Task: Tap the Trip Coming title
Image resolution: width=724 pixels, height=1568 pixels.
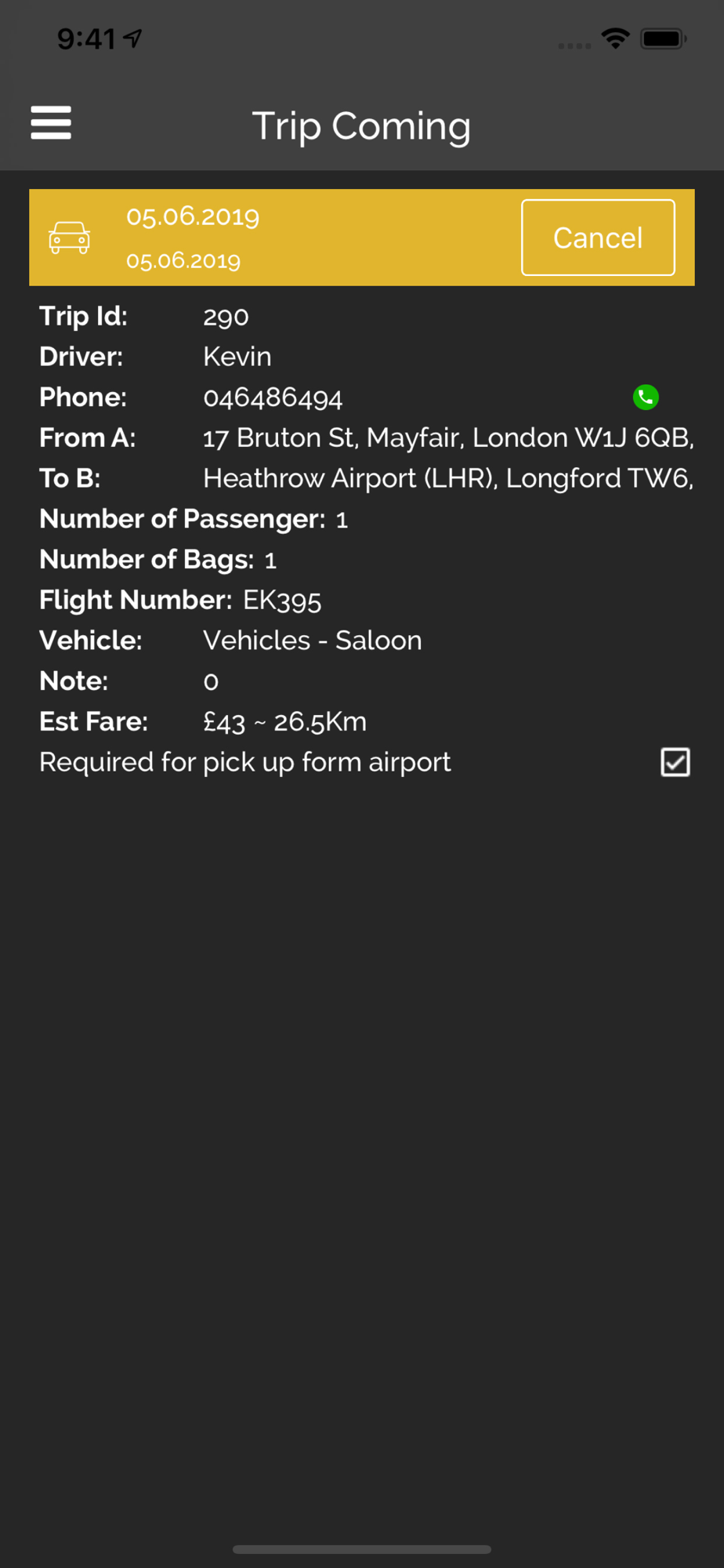Action: click(x=361, y=126)
